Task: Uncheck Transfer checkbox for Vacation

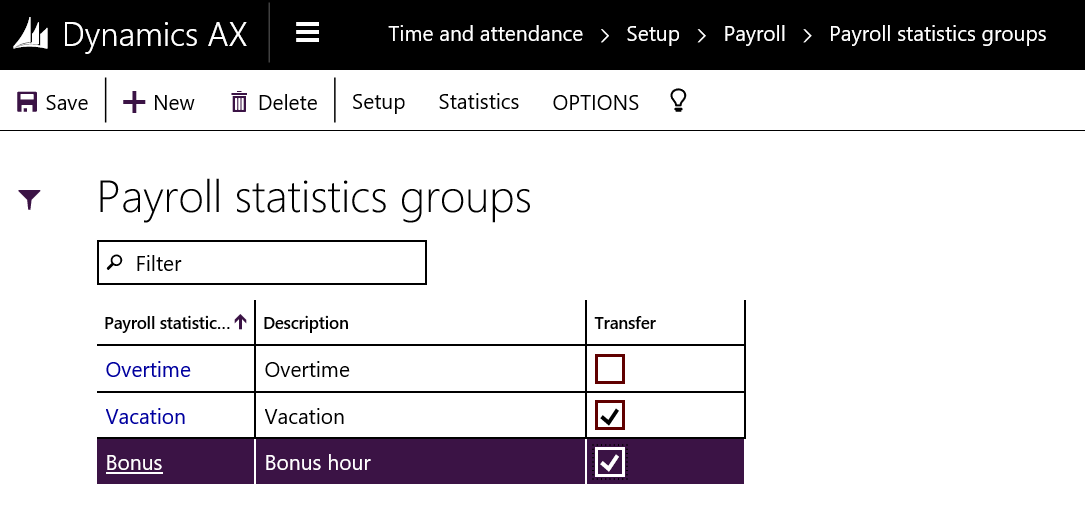Action: [610, 416]
